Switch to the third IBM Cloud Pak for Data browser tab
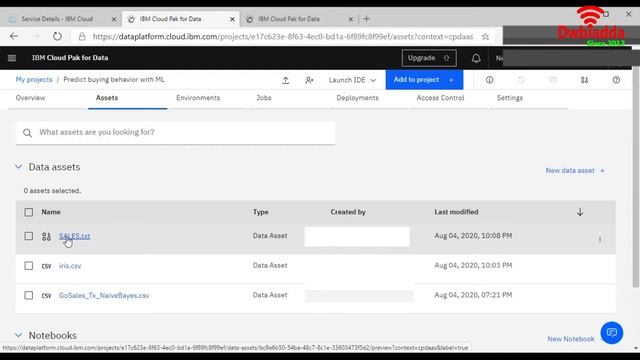 pyautogui.click(x=289, y=19)
